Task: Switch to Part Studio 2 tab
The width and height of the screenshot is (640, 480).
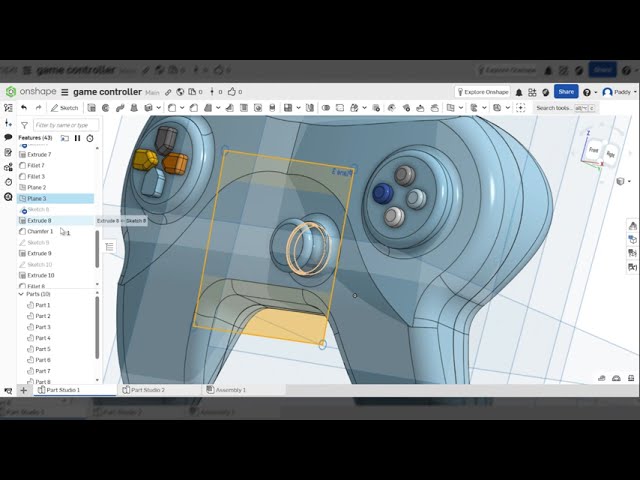Action: pos(160,390)
